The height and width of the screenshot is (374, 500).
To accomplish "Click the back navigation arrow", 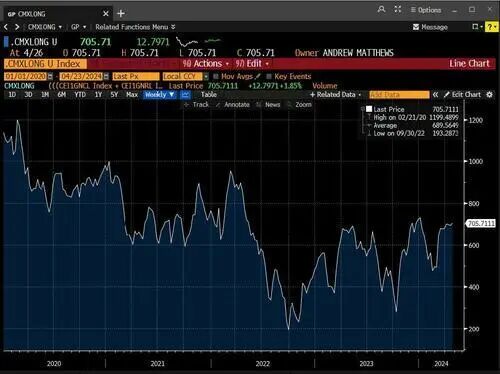I will (6, 27).
